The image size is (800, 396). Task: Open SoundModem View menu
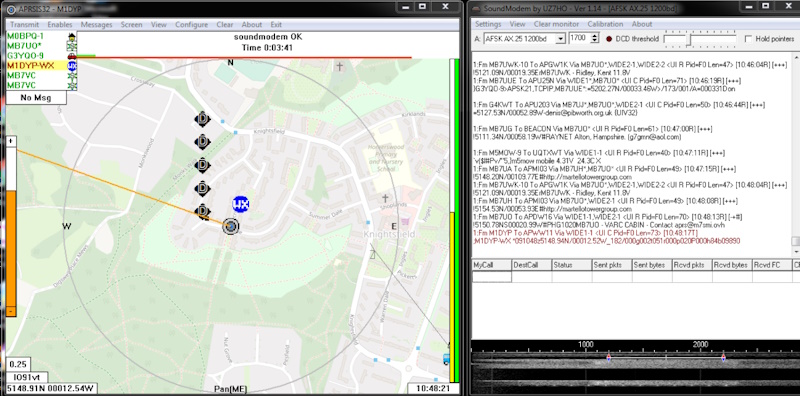tap(517, 24)
